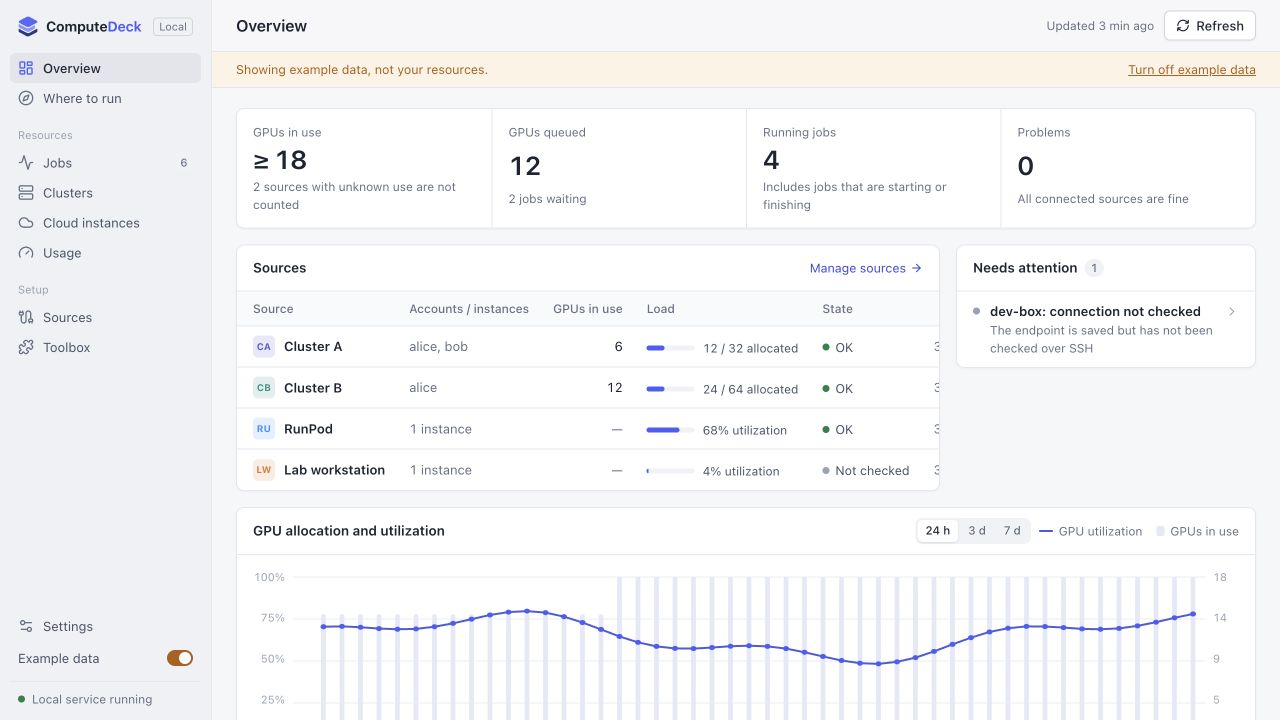
Task: Click the Local badge next to ComputeDeck
Action: pyautogui.click(x=173, y=27)
